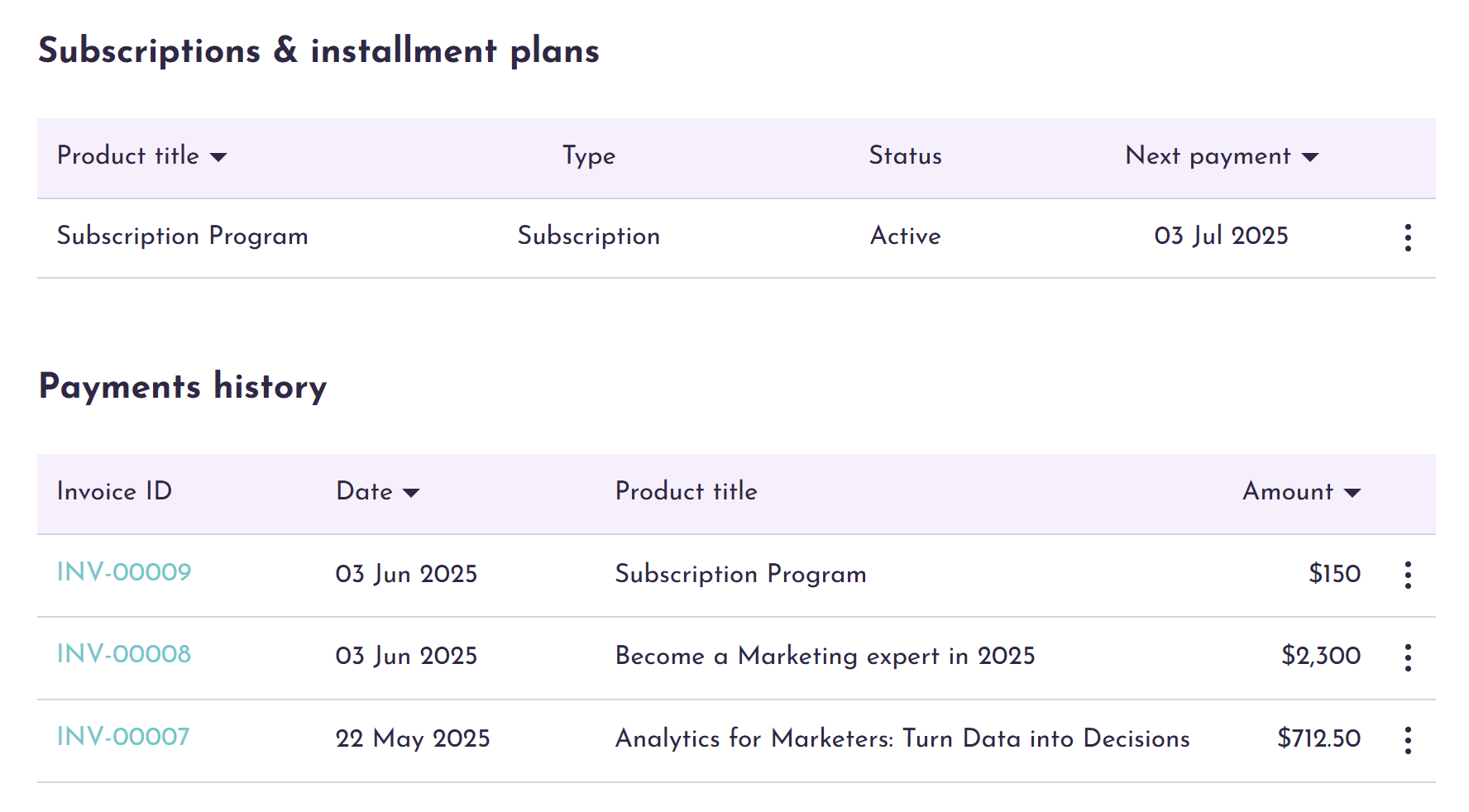
Task: Click the Type column header
Action: [x=589, y=156]
